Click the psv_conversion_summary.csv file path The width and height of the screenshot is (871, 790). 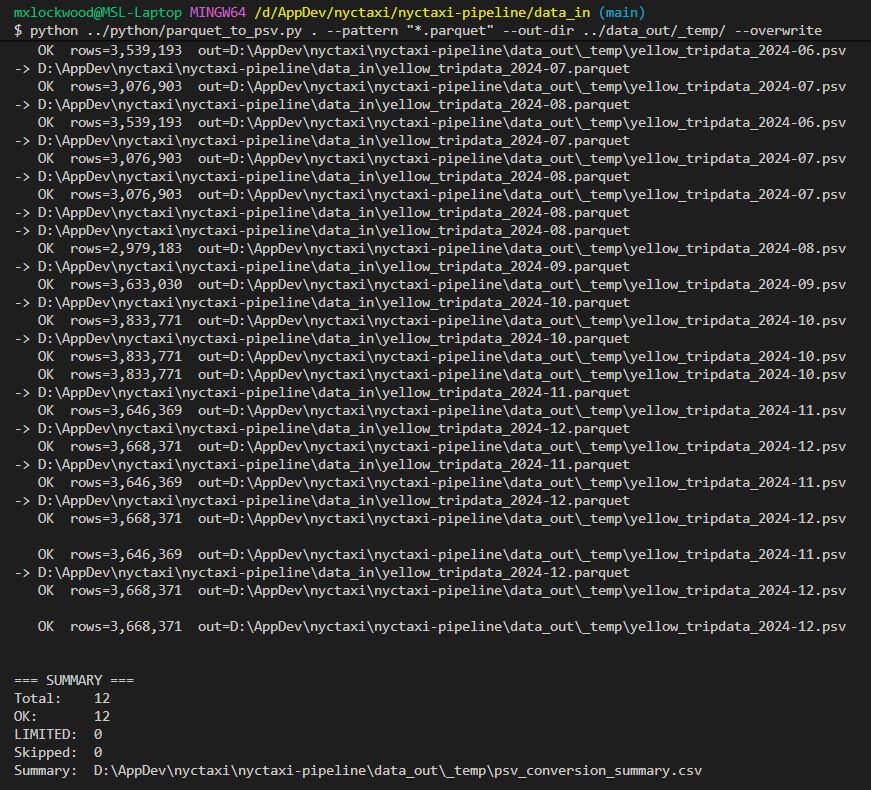(x=398, y=771)
